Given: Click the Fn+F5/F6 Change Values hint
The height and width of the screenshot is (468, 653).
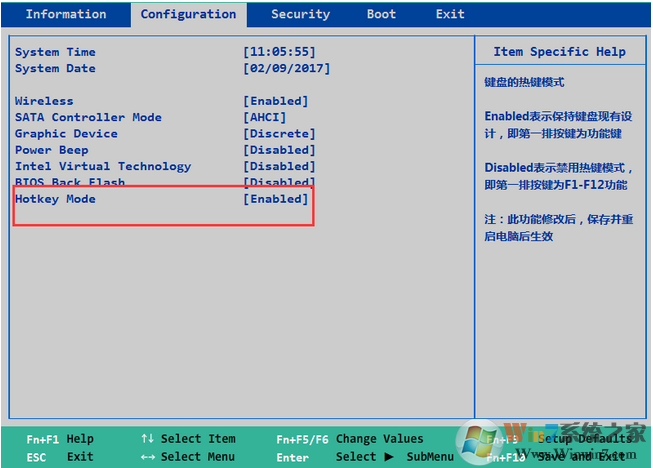Looking at the screenshot, I should [350, 439].
